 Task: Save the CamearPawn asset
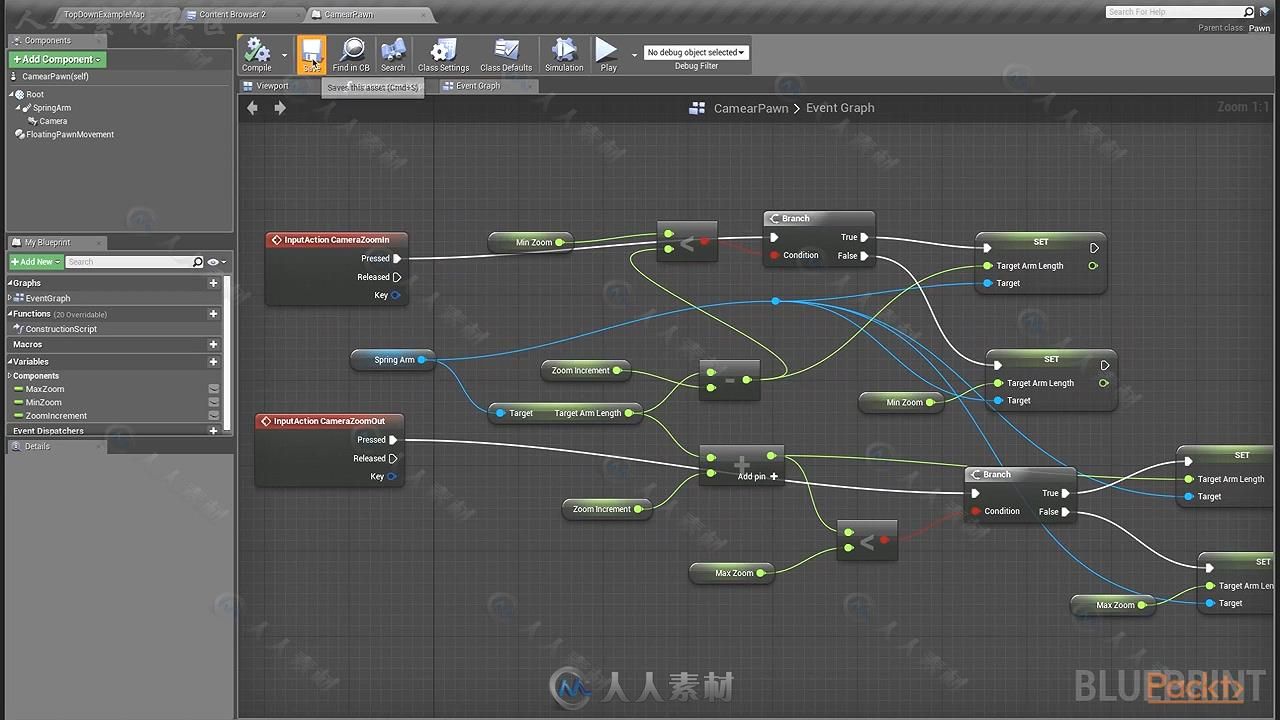[x=312, y=55]
